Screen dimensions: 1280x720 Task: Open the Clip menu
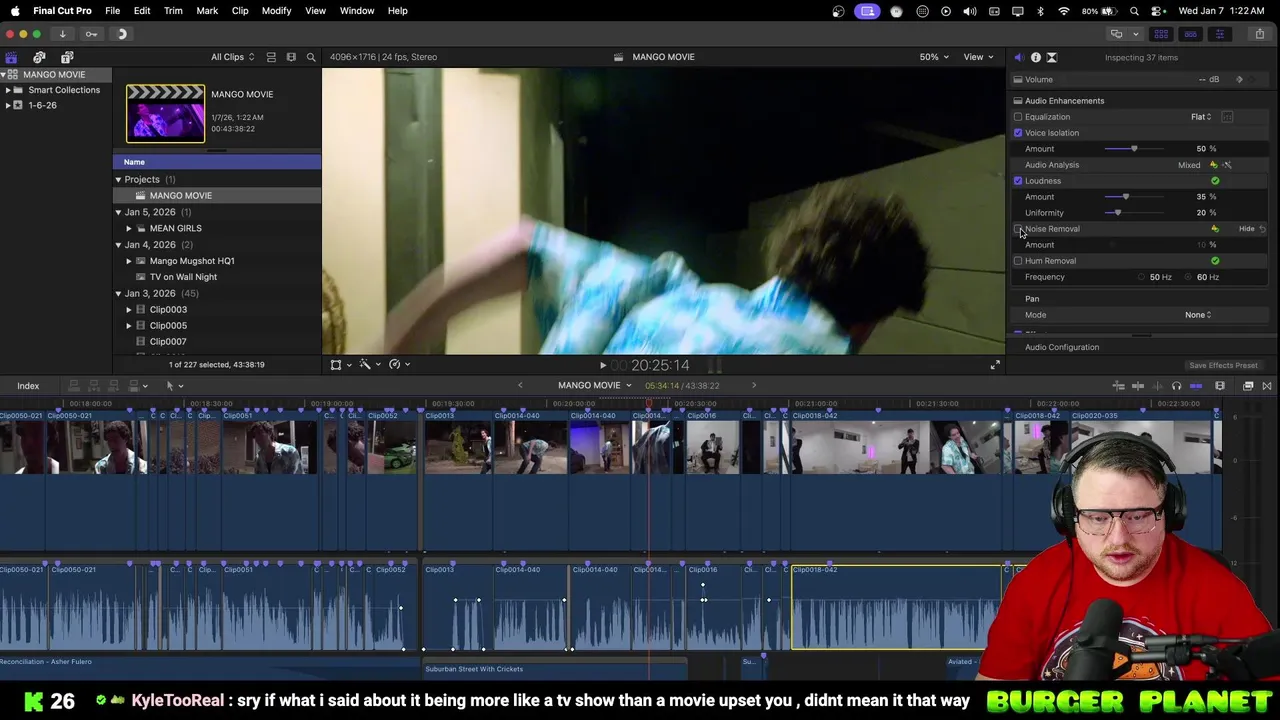pyautogui.click(x=240, y=11)
